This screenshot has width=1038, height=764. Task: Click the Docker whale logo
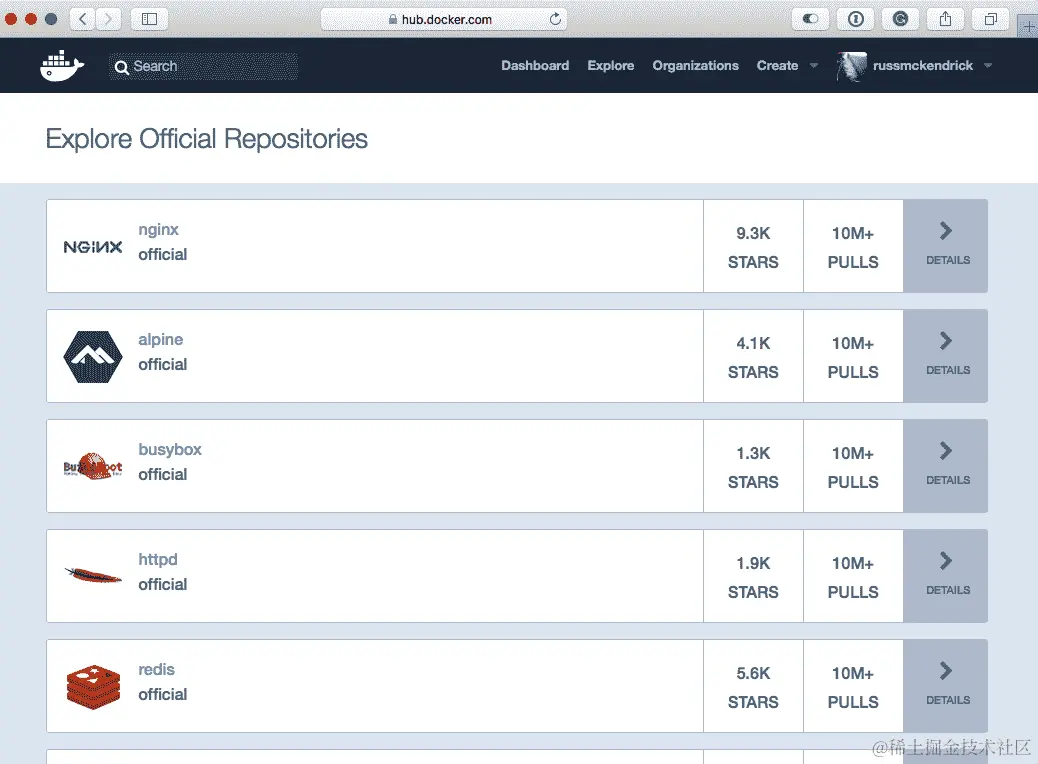62,66
